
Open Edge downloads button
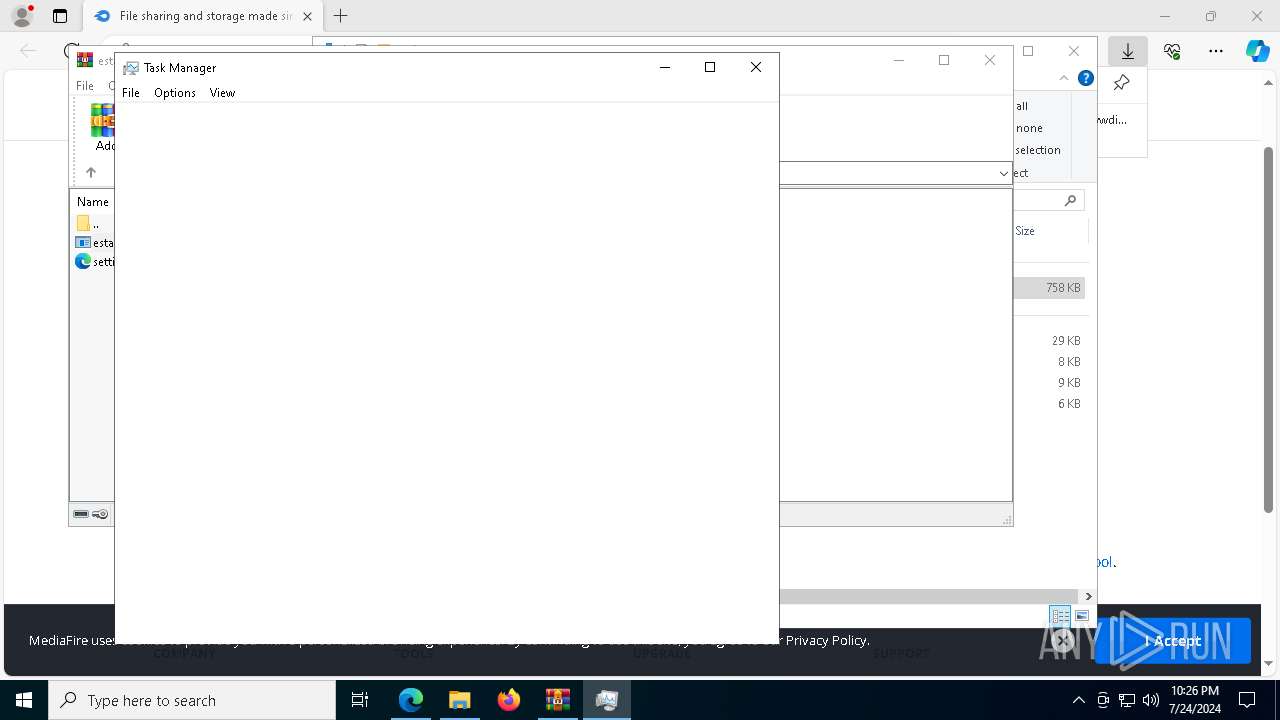1128,51
